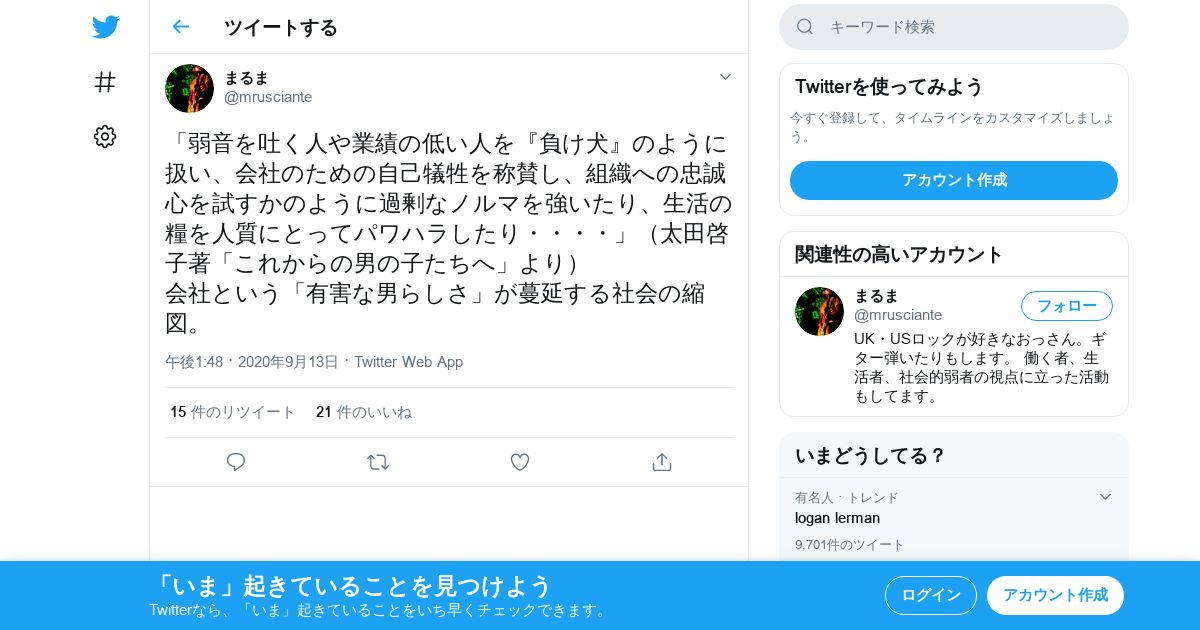Like the tweet with the heart icon

tap(520, 462)
